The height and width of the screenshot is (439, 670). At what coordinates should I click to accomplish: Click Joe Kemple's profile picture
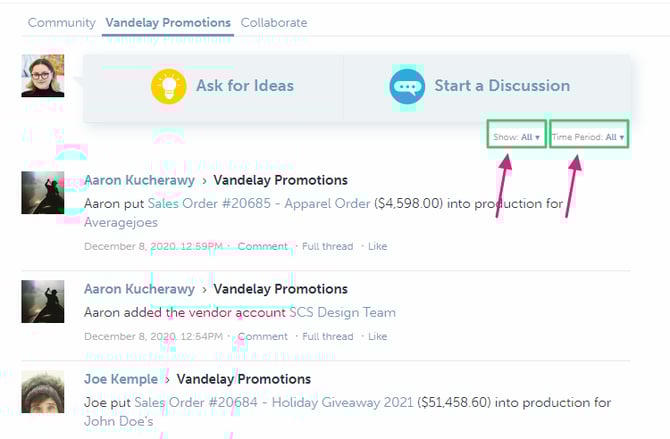pyautogui.click(x=43, y=391)
